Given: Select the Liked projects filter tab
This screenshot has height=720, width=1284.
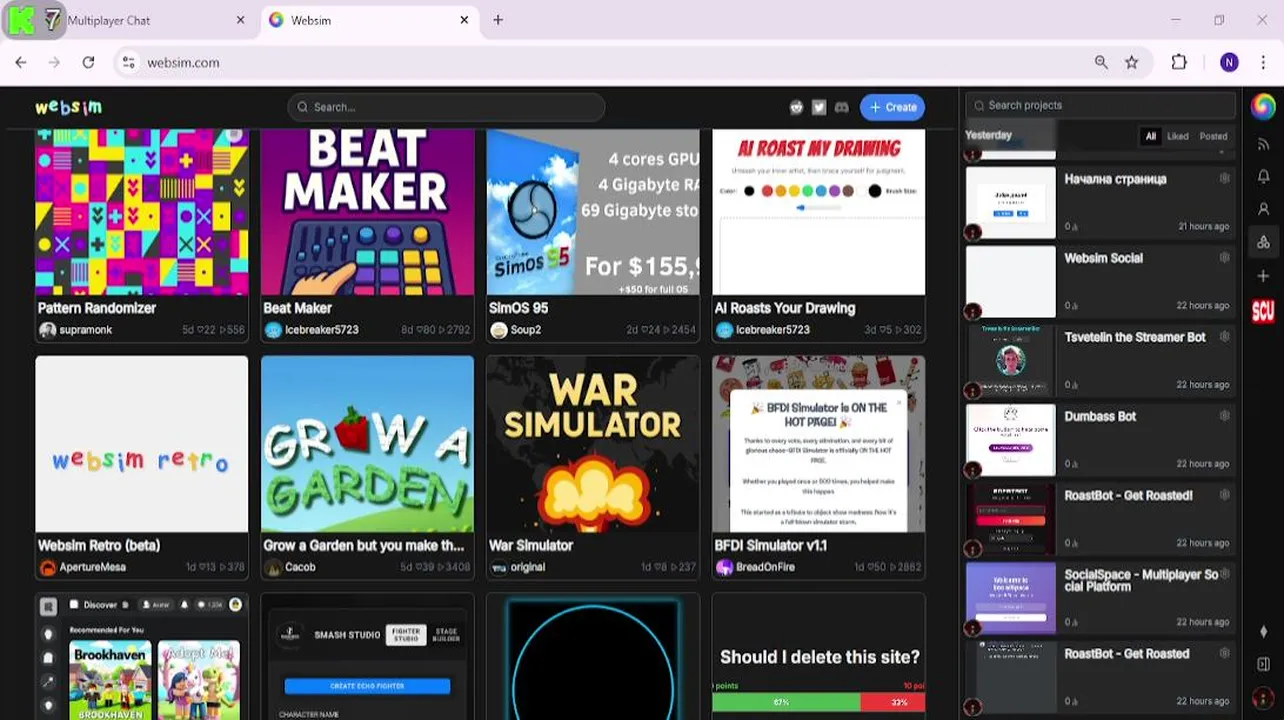Looking at the screenshot, I should coord(1178,136).
